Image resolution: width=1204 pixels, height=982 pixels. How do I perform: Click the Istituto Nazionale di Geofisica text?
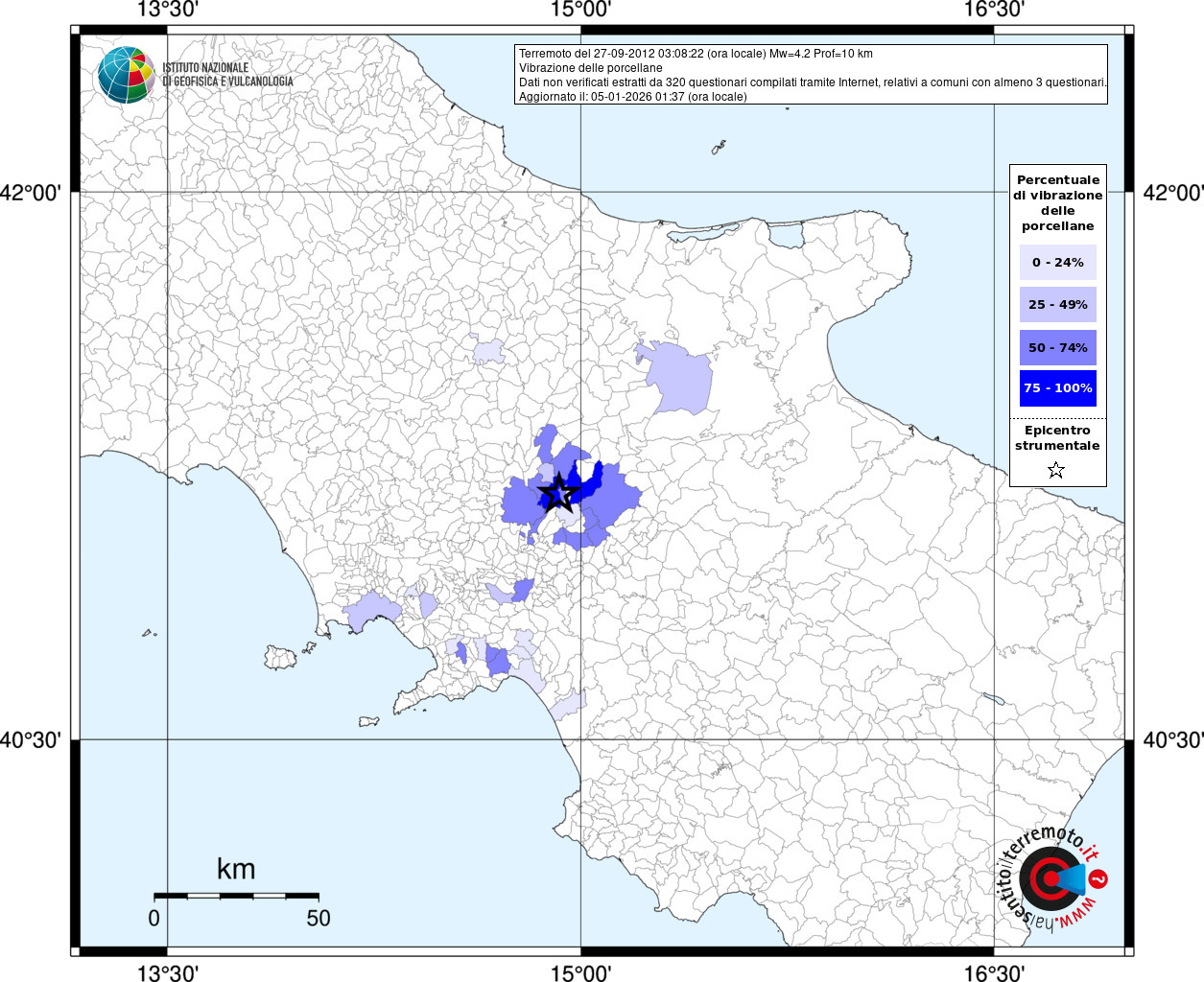coord(227,75)
